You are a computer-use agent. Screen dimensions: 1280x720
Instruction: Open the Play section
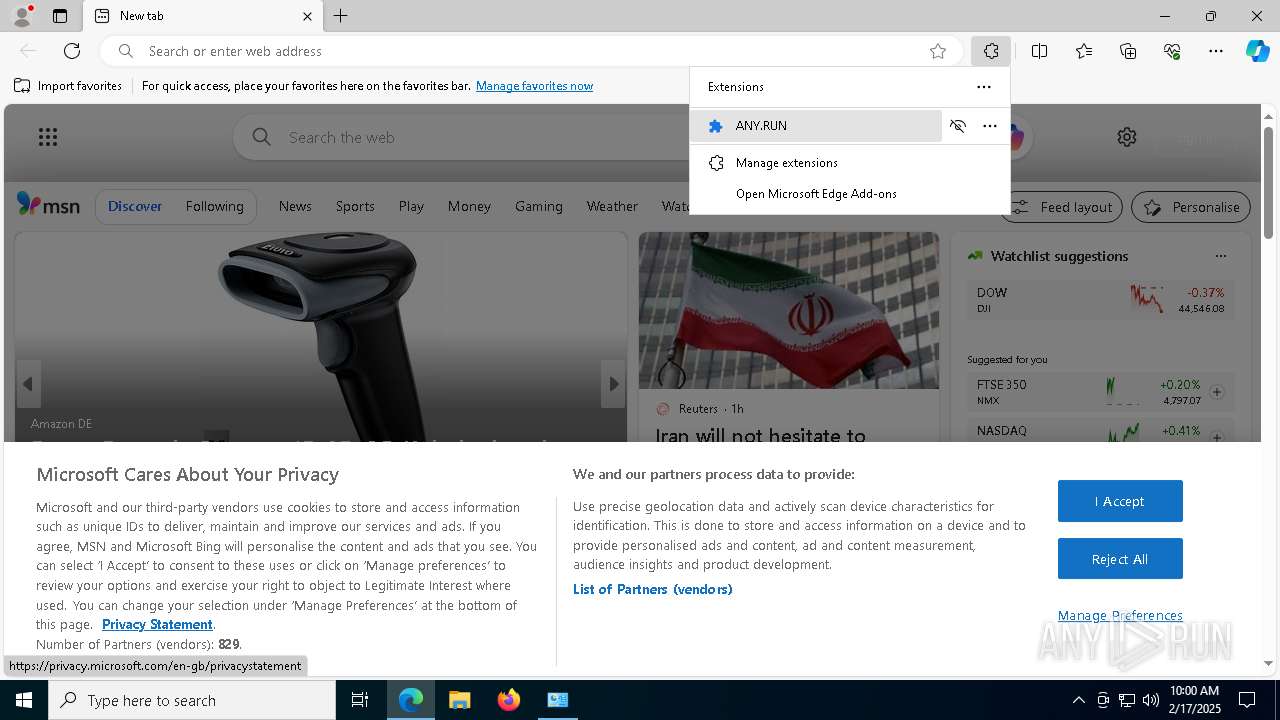[411, 206]
